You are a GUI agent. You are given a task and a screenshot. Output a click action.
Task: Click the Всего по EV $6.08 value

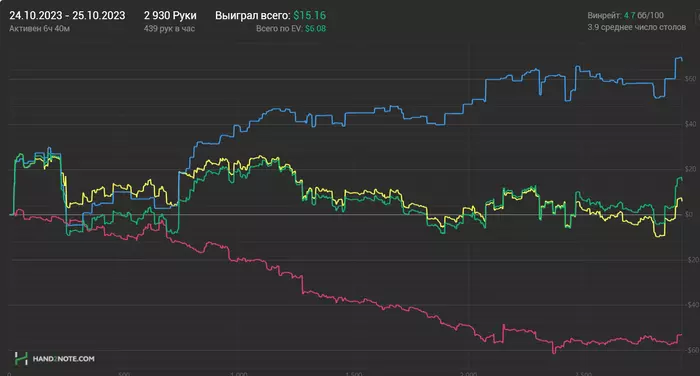[291, 29]
